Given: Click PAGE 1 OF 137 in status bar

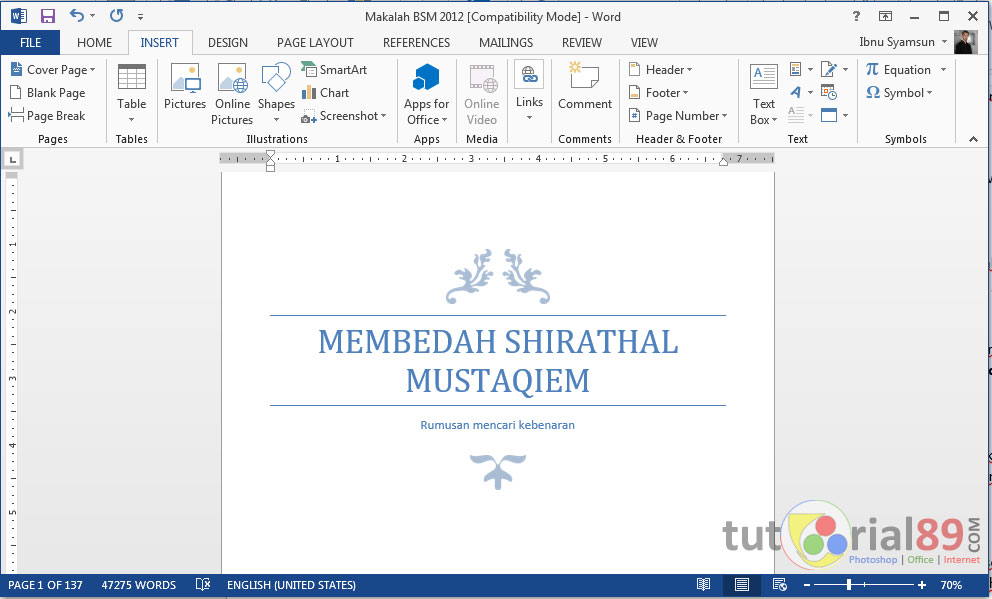Looking at the screenshot, I should [x=46, y=584].
